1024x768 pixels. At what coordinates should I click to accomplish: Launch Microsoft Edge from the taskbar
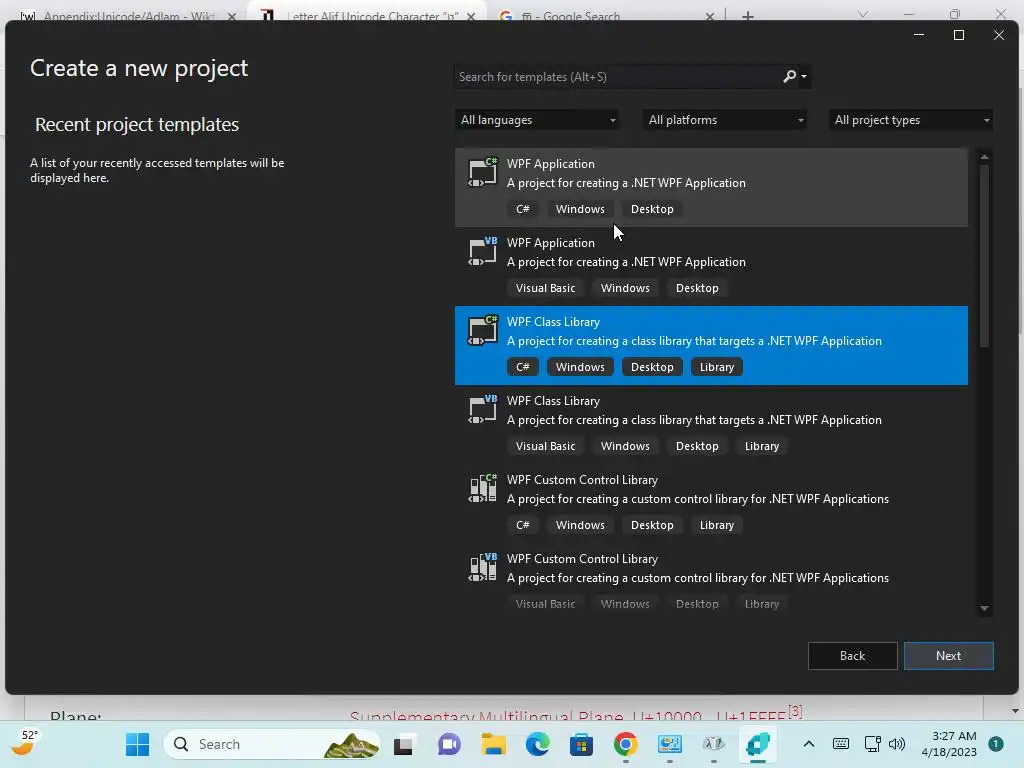click(x=537, y=744)
